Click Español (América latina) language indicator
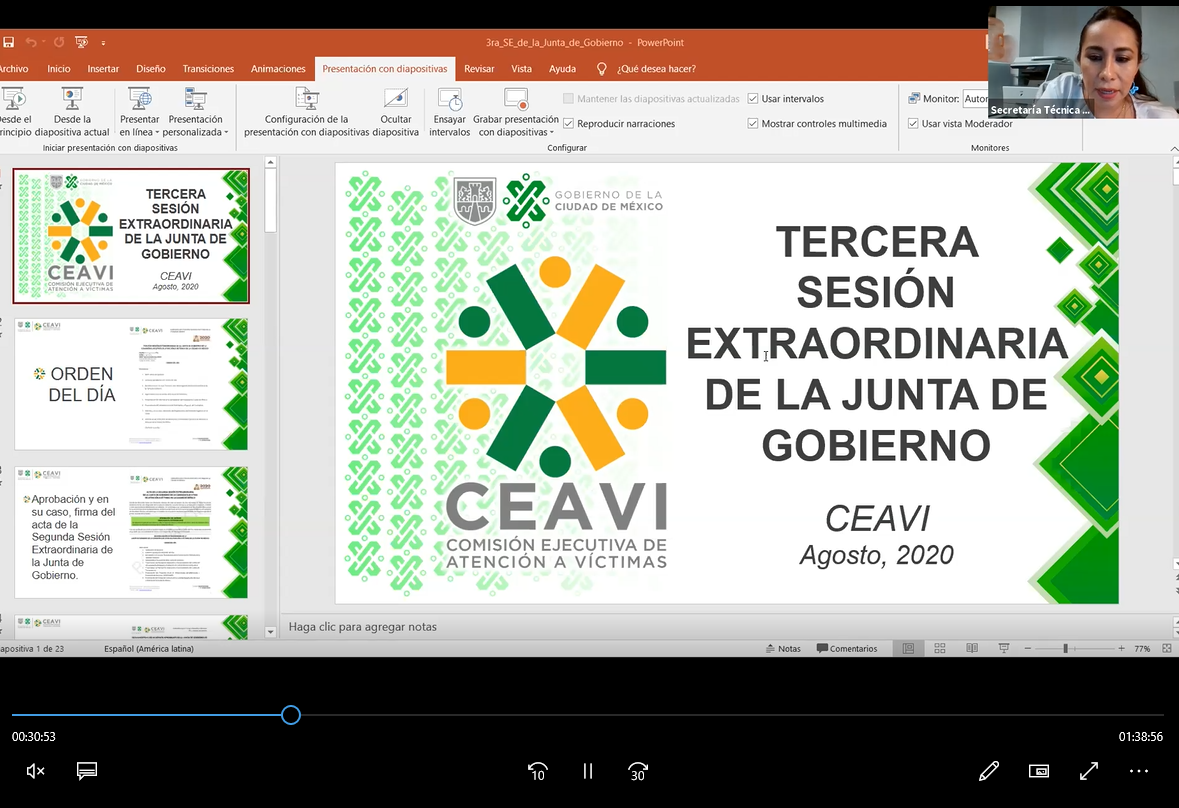 pyautogui.click(x=149, y=649)
